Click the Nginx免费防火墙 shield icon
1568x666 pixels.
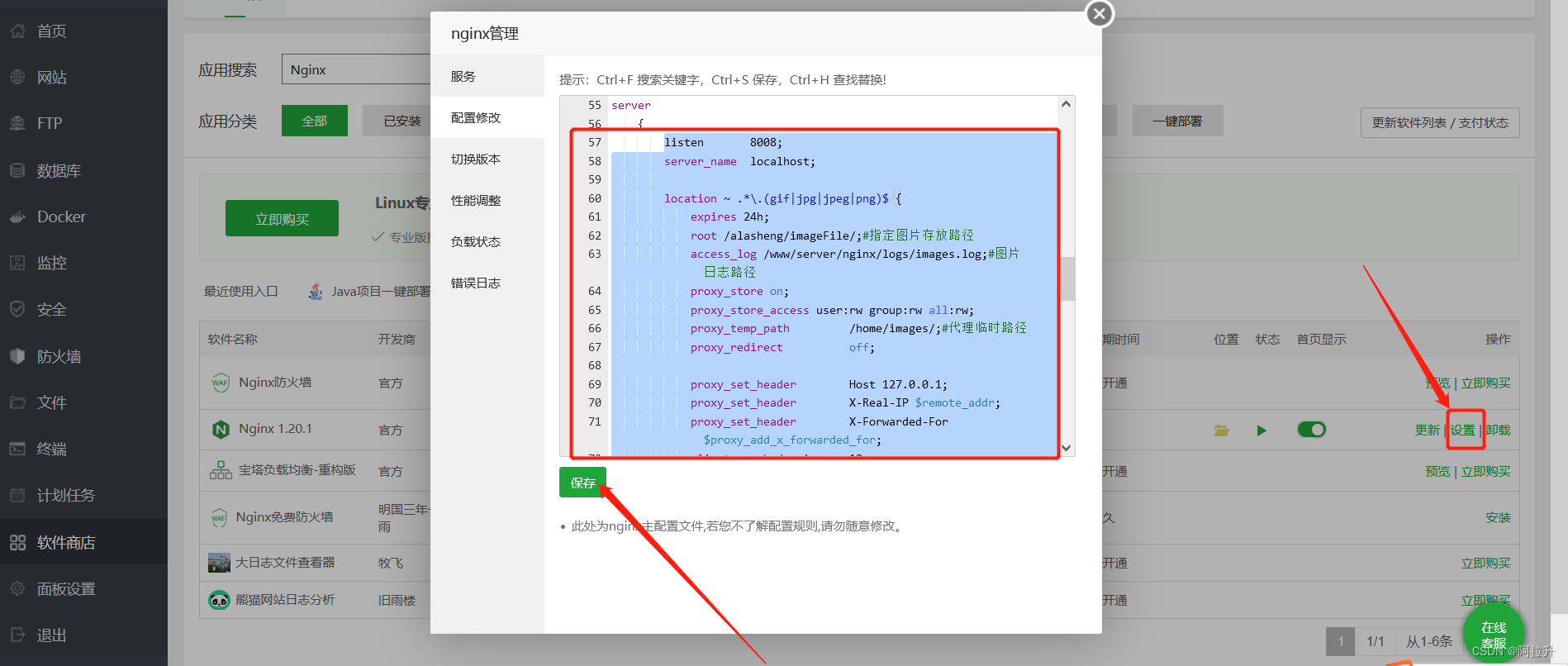point(219,518)
